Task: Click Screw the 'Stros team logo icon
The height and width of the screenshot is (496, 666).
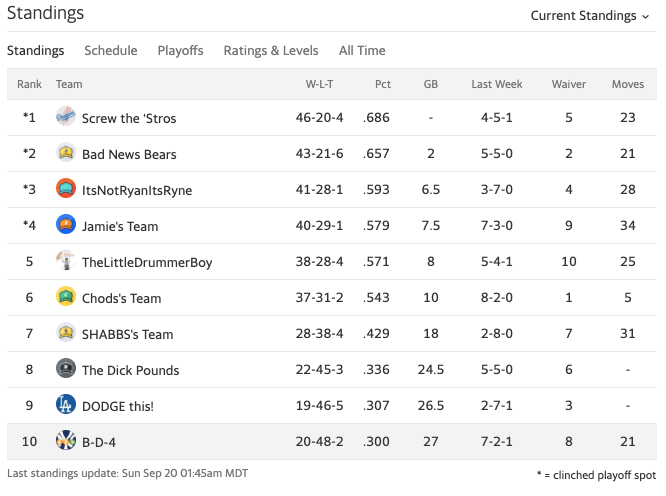Action: (66, 117)
